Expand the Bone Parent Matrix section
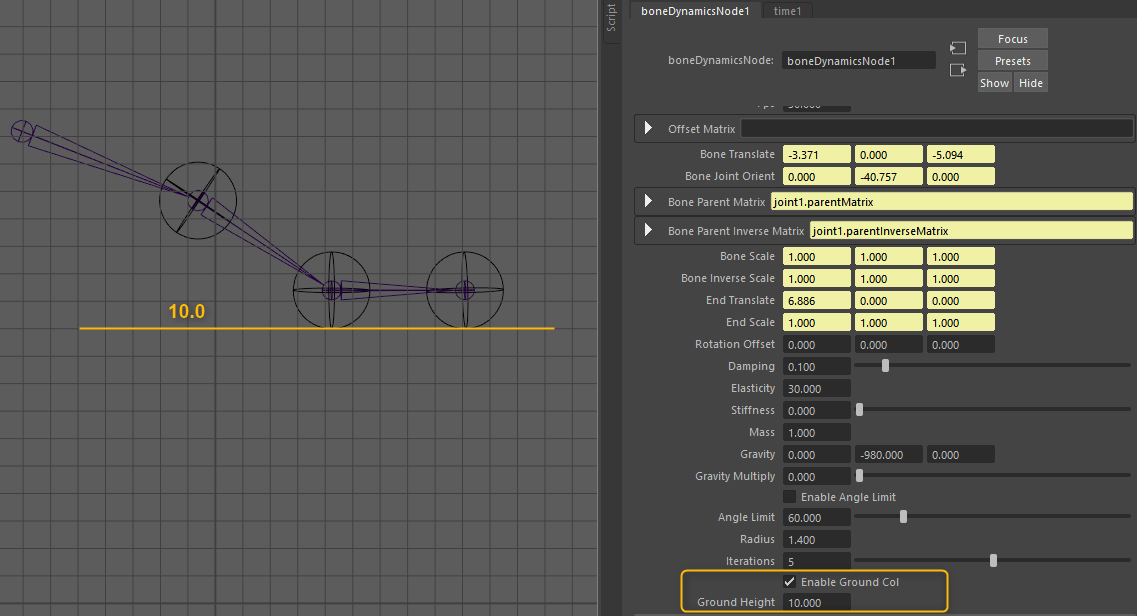Viewport: 1137px width, 616px height. pos(648,202)
